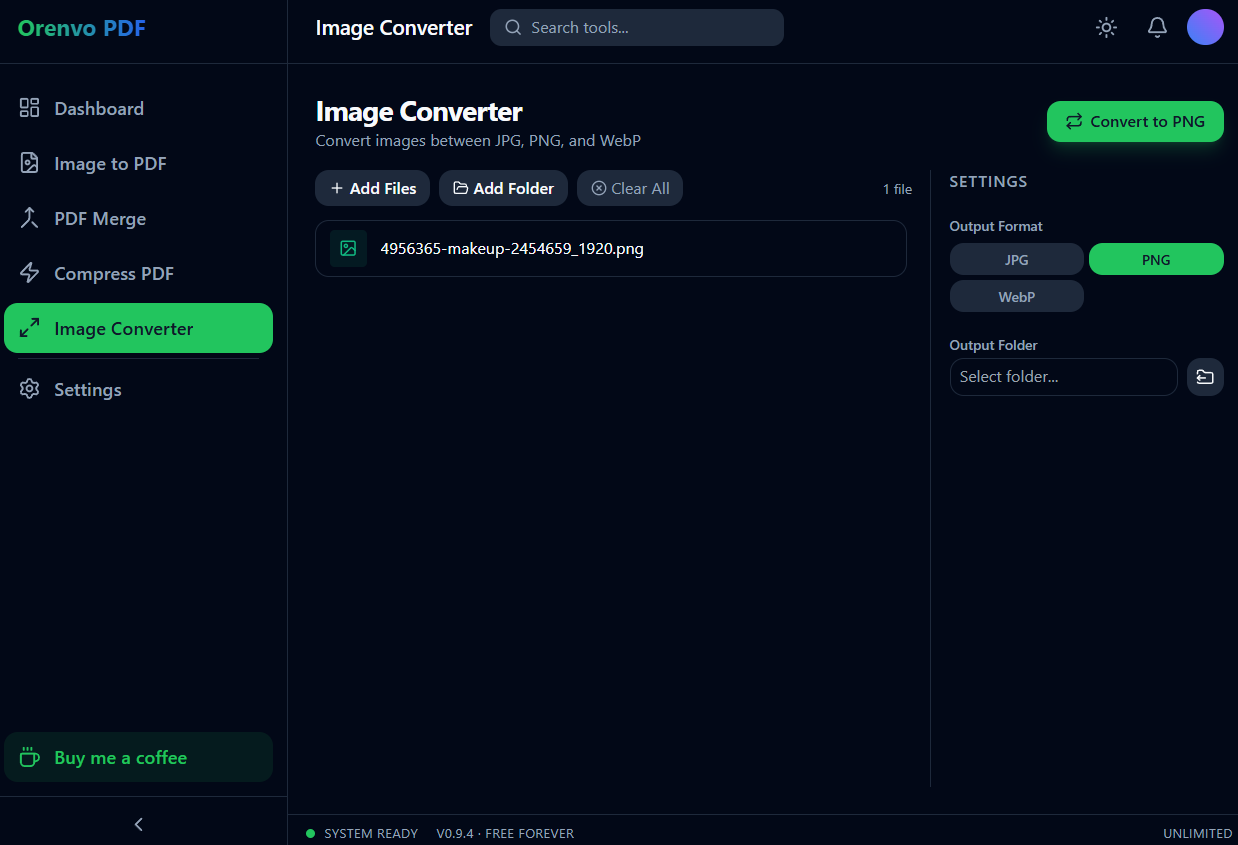The width and height of the screenshot is (1238, 845).
Task: Click UNLIMITED status text
Action: 1197,833
